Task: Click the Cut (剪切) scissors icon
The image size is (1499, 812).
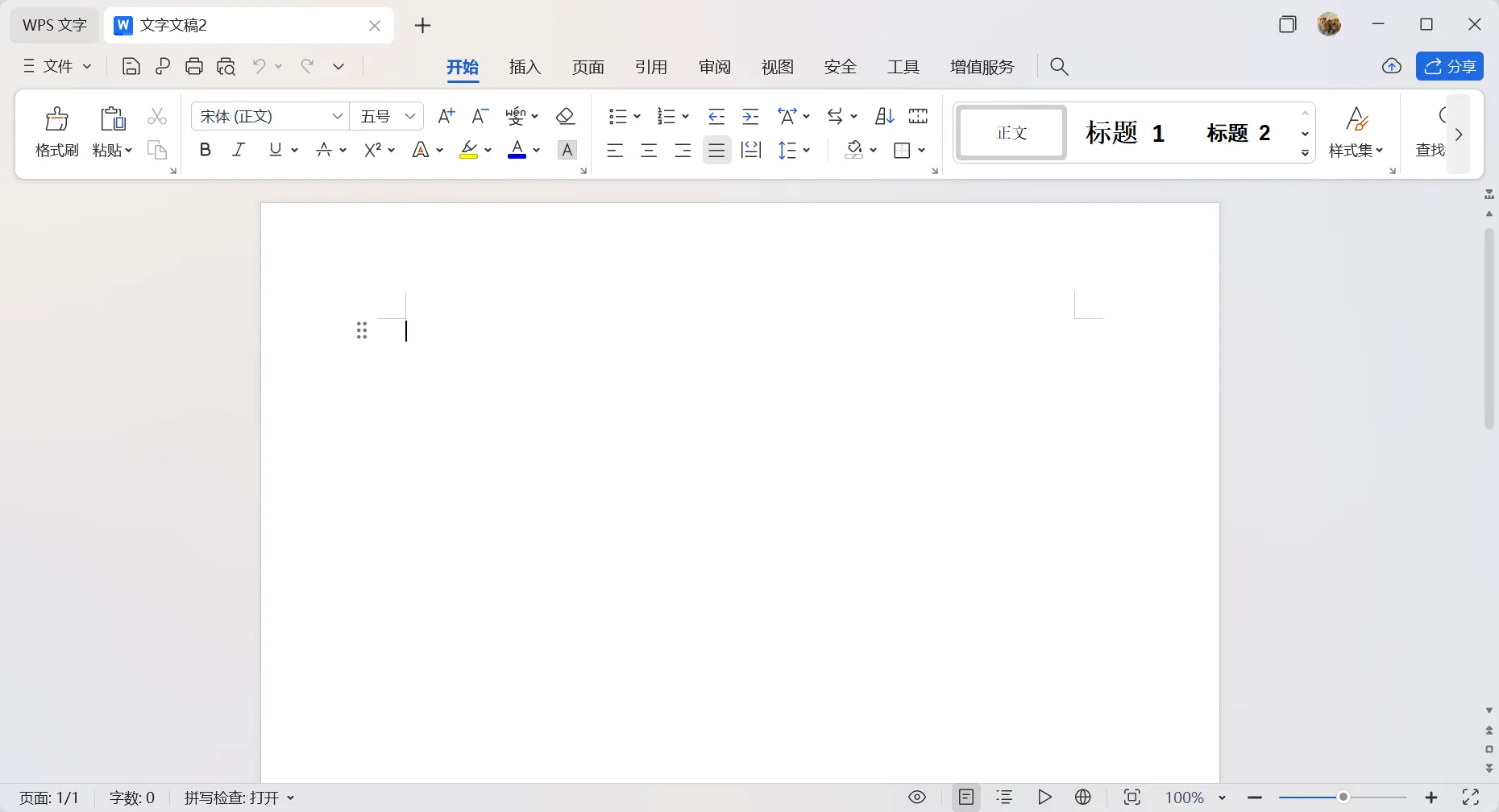Action: pyautogui.click(x=158, y=117)
